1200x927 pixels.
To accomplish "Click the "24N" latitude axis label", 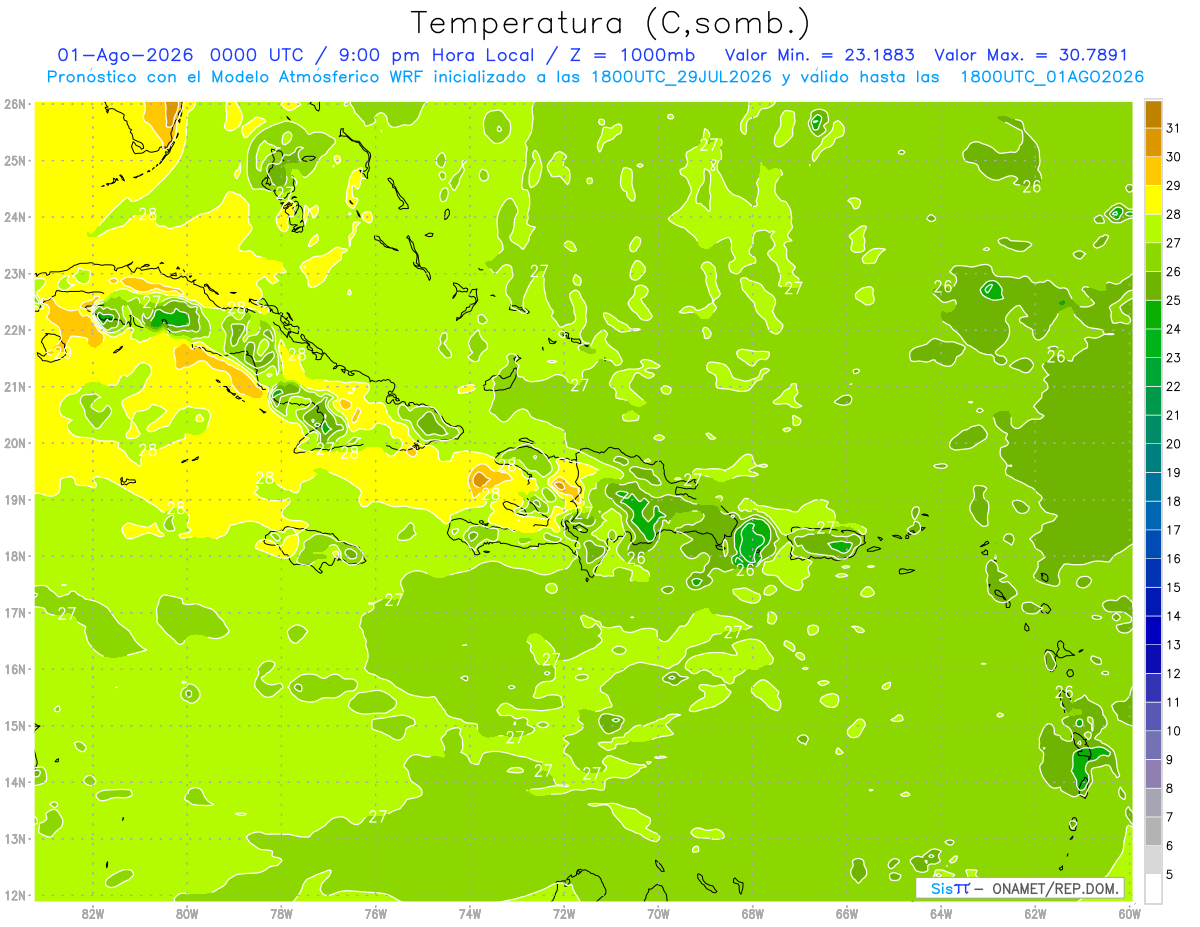I will pos(15,217).
